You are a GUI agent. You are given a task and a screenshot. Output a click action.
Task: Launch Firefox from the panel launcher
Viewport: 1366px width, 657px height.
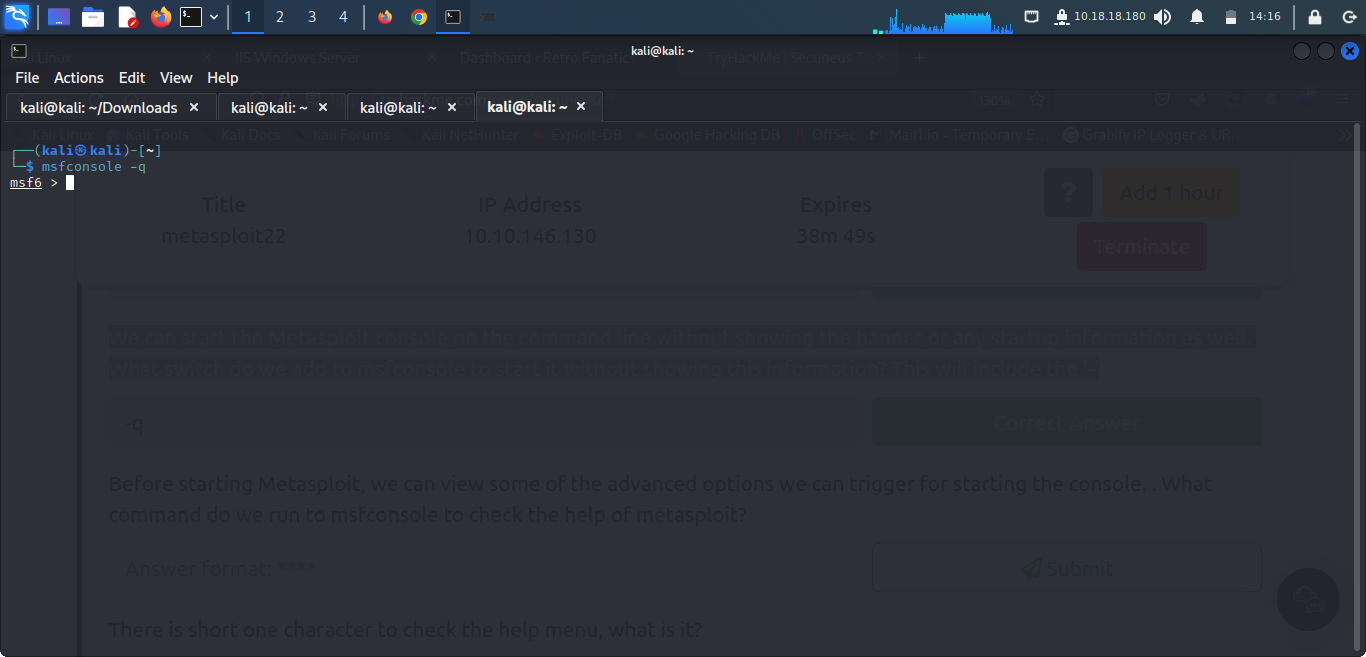[x=160, y=17]
